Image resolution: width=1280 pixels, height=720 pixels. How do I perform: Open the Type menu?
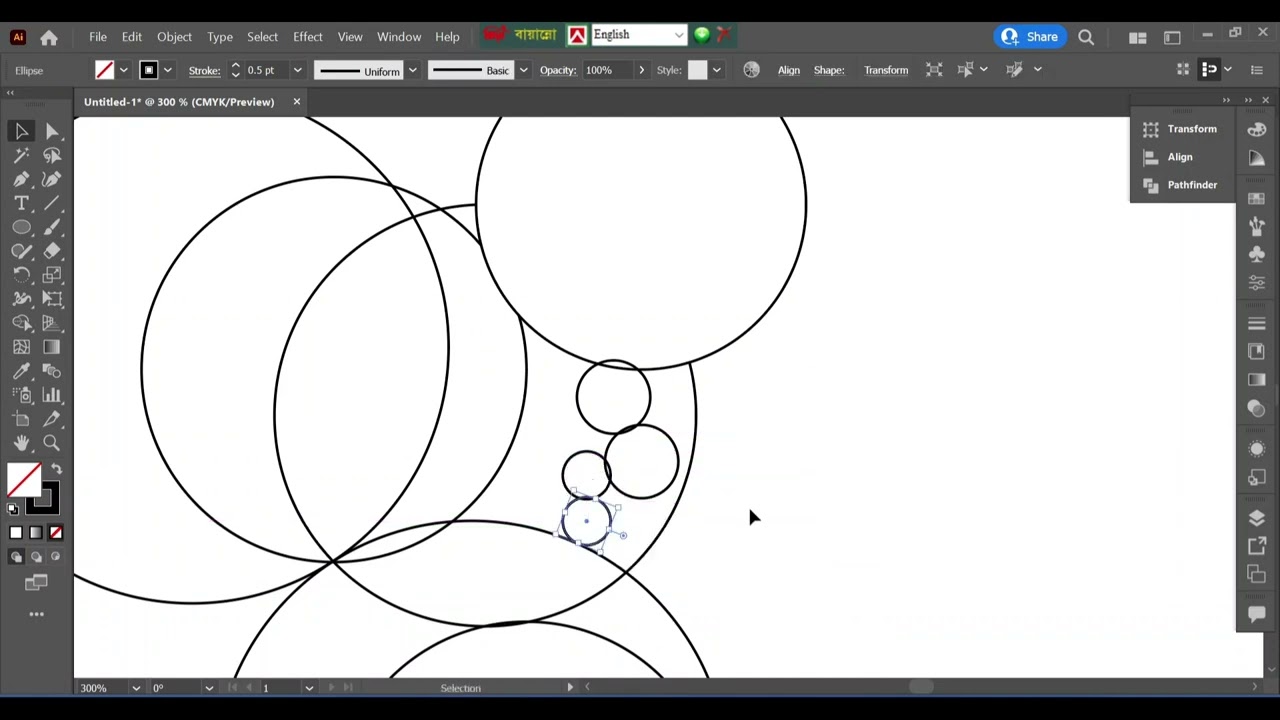coord(220,37)
